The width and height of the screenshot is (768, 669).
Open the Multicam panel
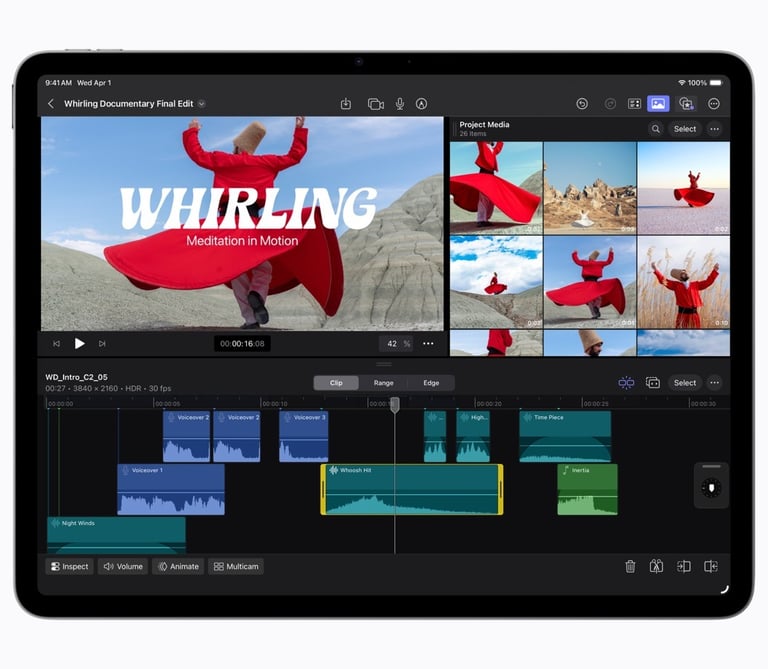coord(236,567)
